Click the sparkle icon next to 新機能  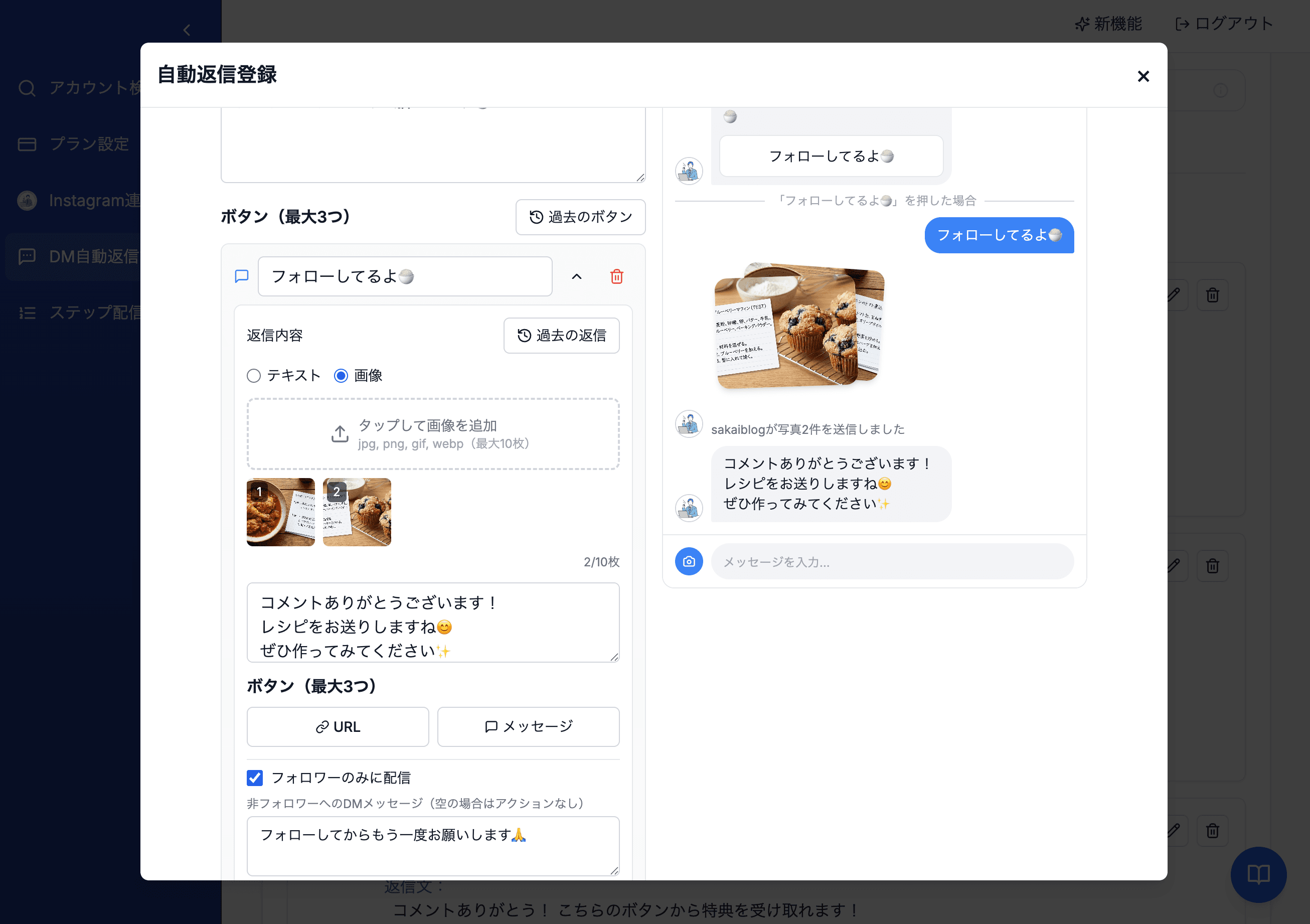tap(1082, 24)
